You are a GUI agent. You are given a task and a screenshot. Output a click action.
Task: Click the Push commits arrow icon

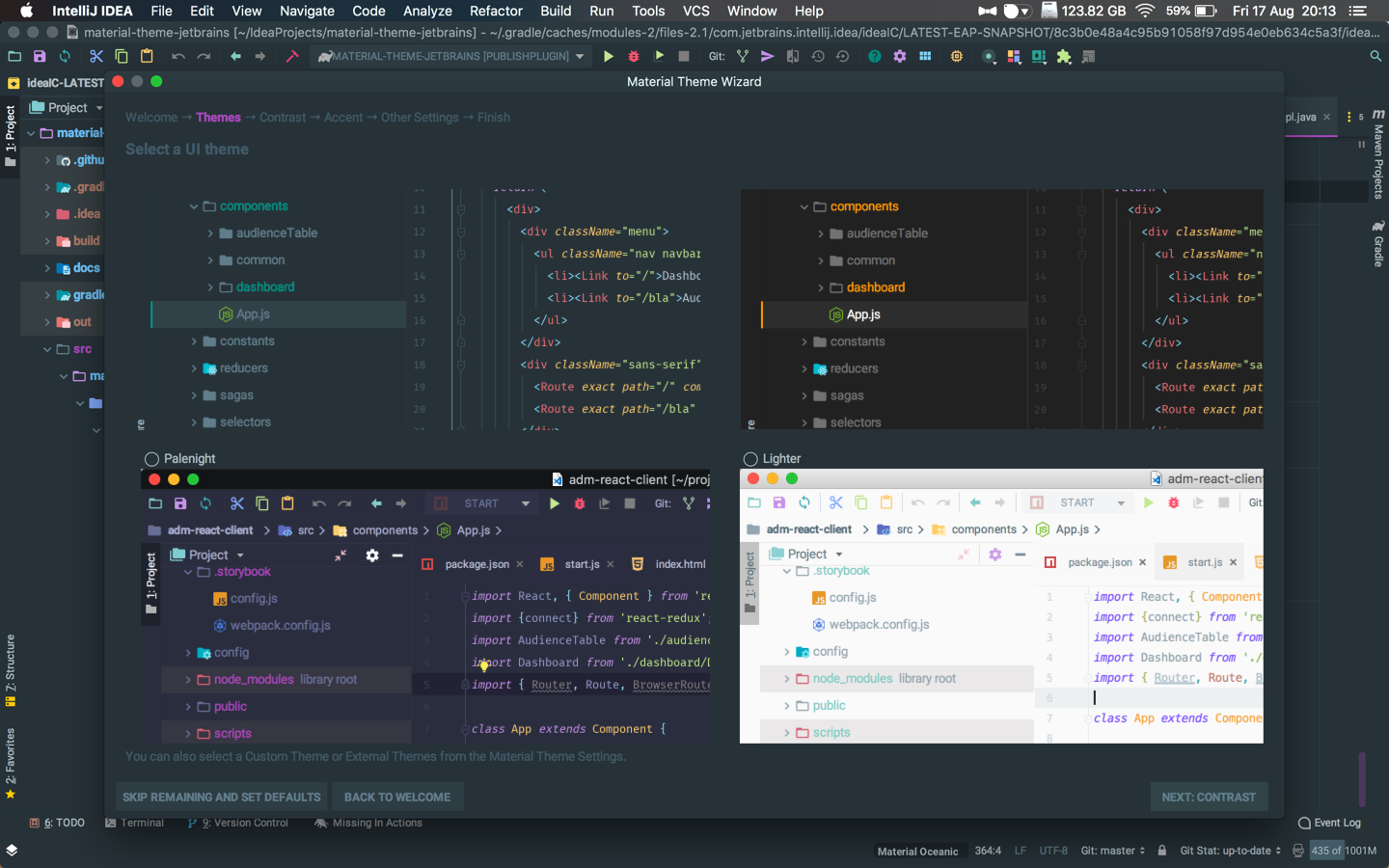768,56
